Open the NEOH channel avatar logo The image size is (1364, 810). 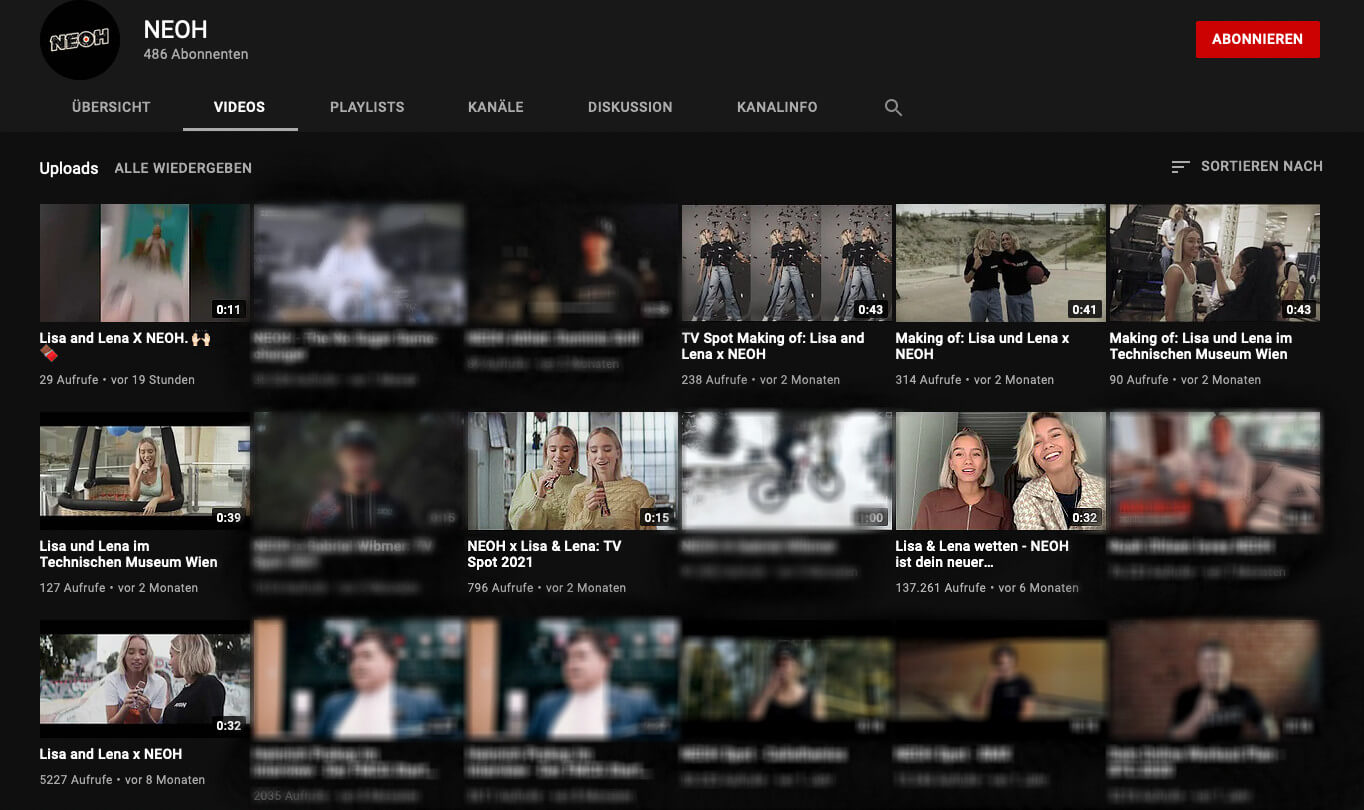[x=79, y=40]
